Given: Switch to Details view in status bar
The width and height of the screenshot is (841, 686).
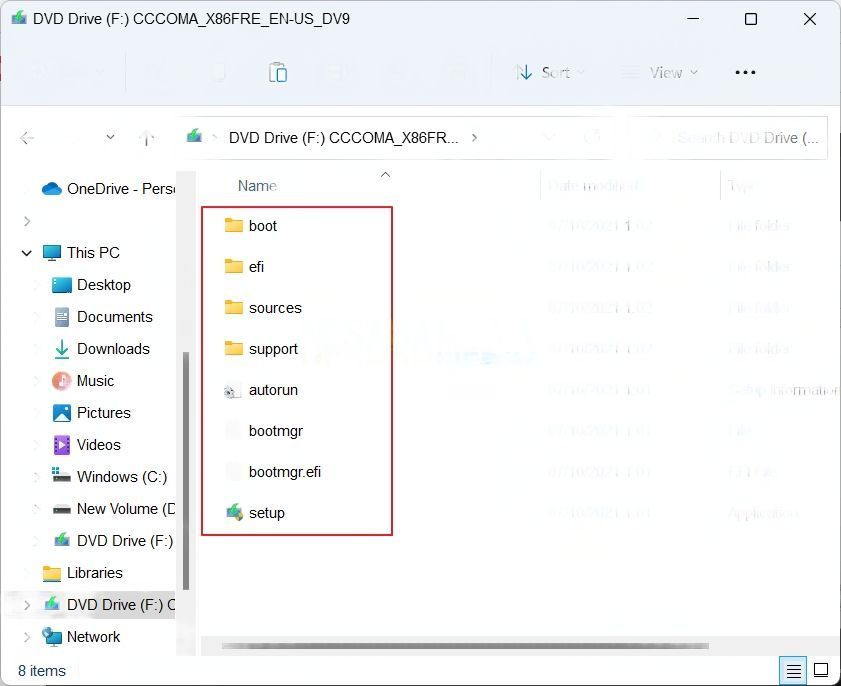Looking at the screenshot, I should [x=793, y=670].
